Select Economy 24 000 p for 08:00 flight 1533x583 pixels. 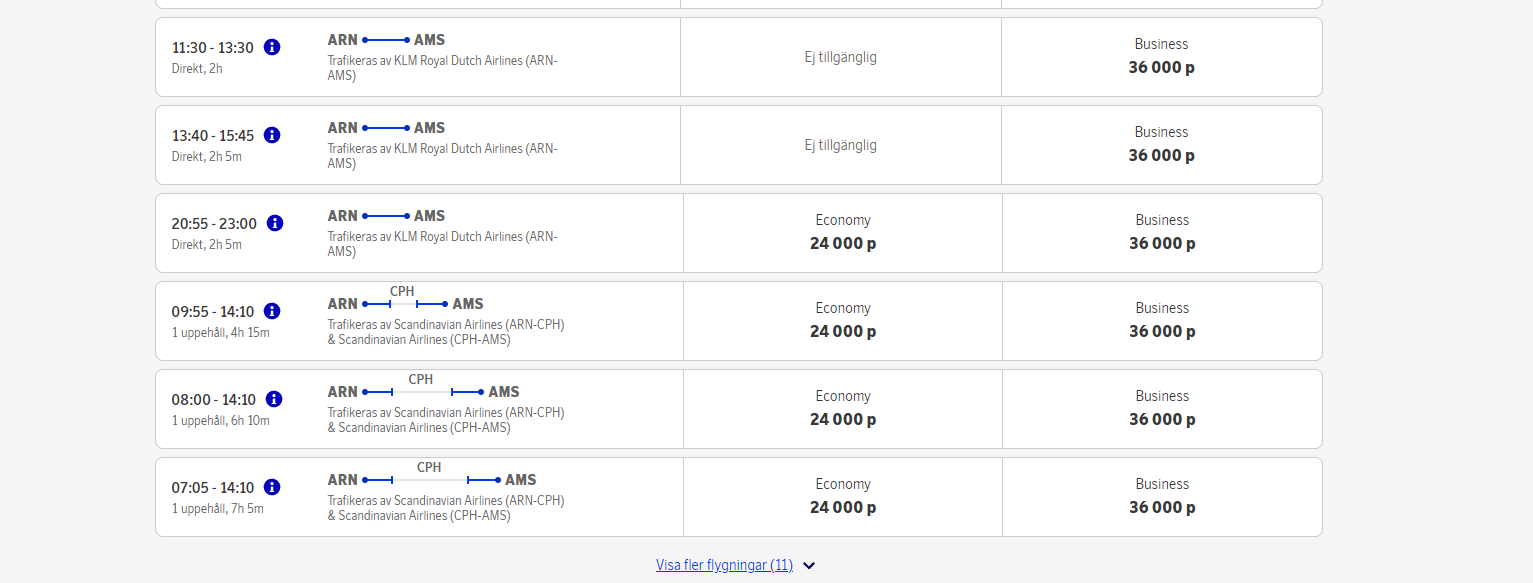[842, 409]
